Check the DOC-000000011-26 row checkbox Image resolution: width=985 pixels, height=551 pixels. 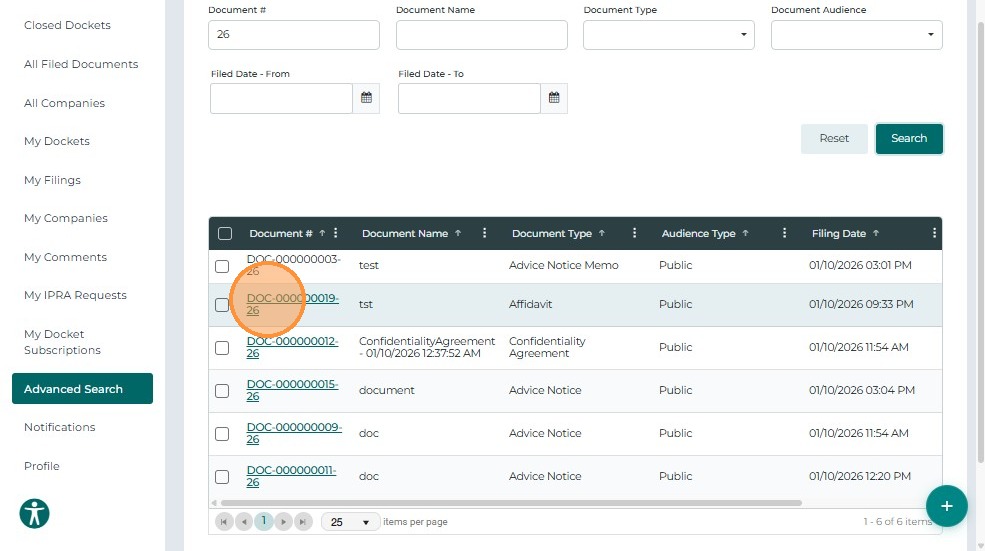point(222,477)
